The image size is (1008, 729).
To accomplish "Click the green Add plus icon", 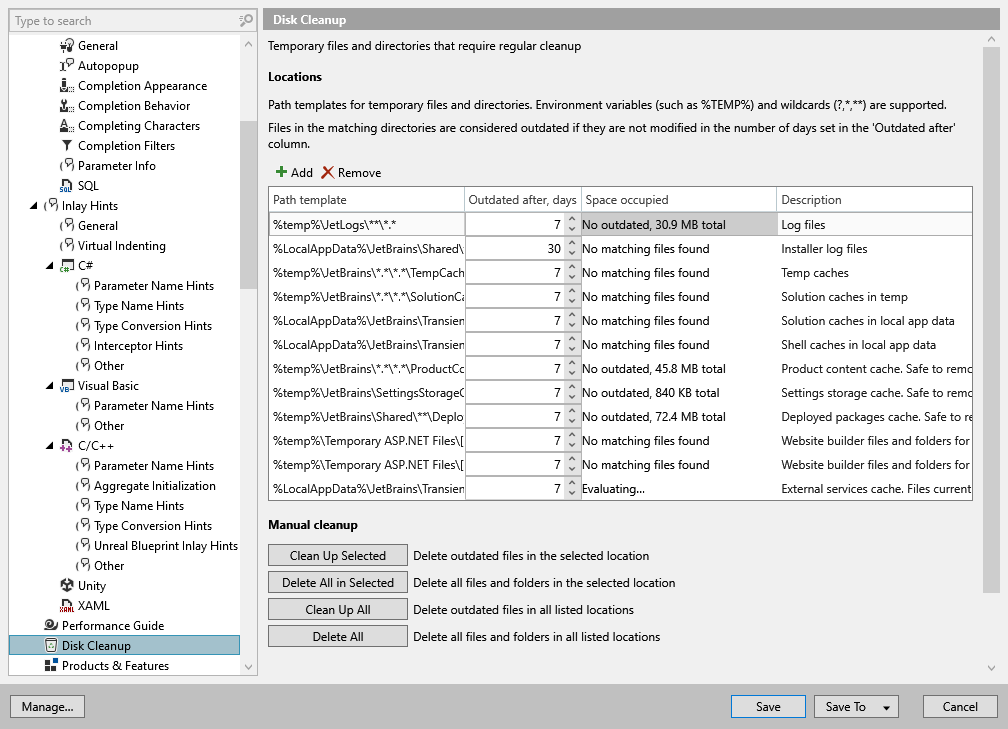I will [x=281, y=173].
